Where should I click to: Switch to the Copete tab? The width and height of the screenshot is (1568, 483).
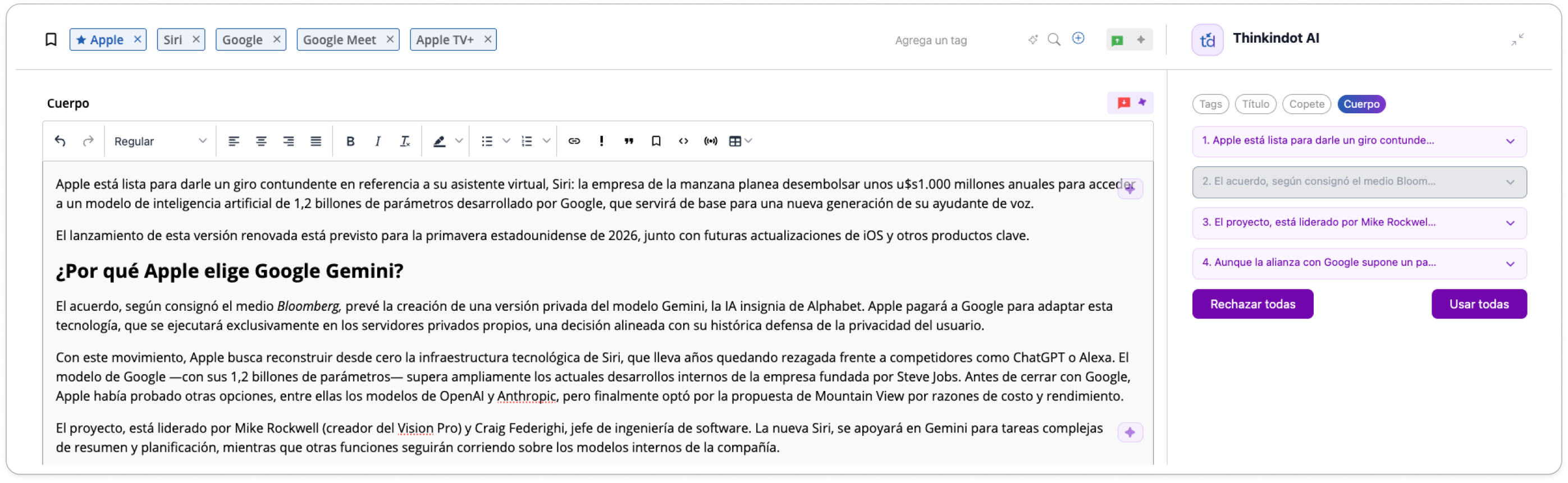(x=1306, y=104)
